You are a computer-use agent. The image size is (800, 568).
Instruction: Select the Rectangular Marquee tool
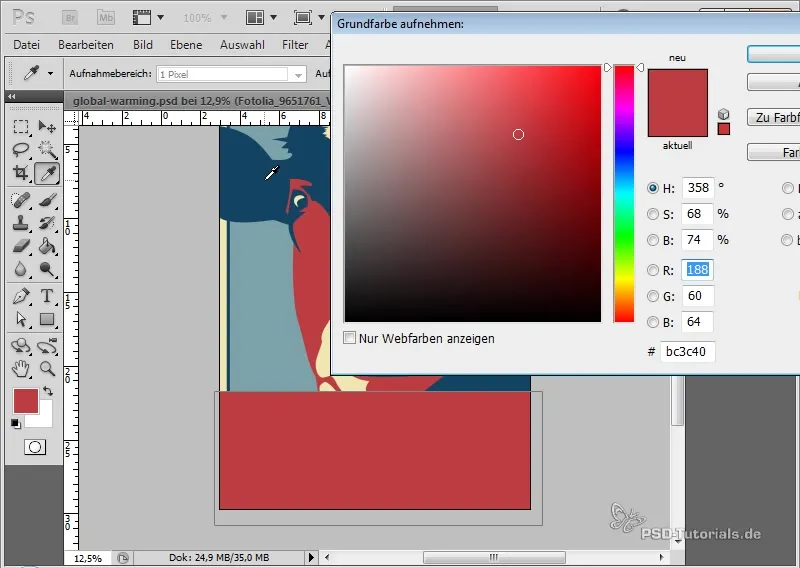click(x=21, y=127)
